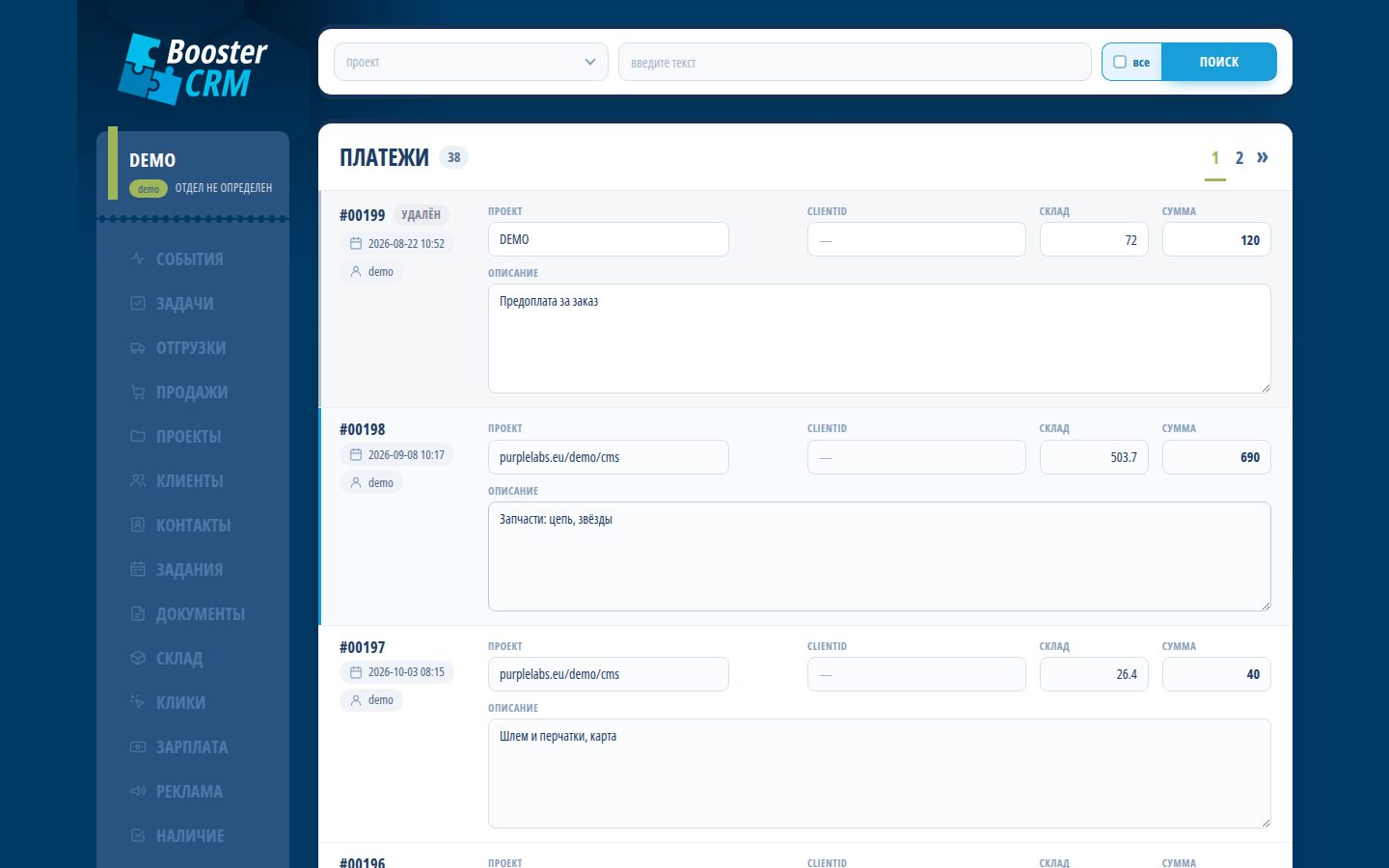Go to page 2 of payments

click(x=1239, y=157)
